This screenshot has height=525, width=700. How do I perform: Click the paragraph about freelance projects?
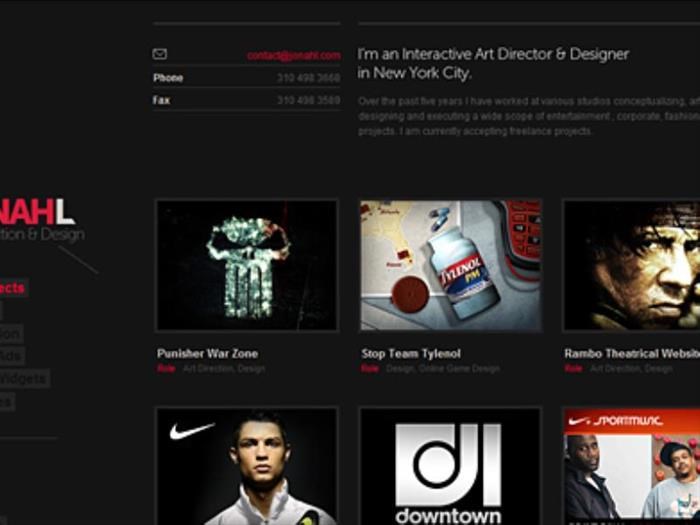(529, 116)
